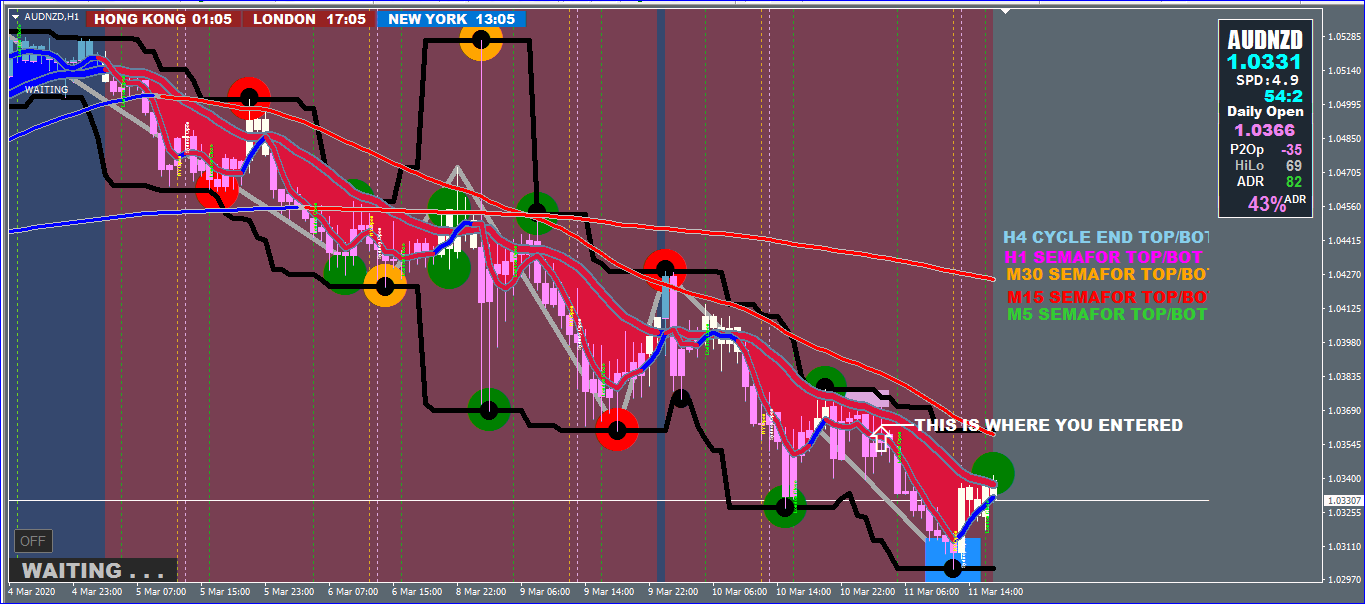
Task: Open the AUDNZD,H1 chart menu arrow
Action: [x=15, y=17]
